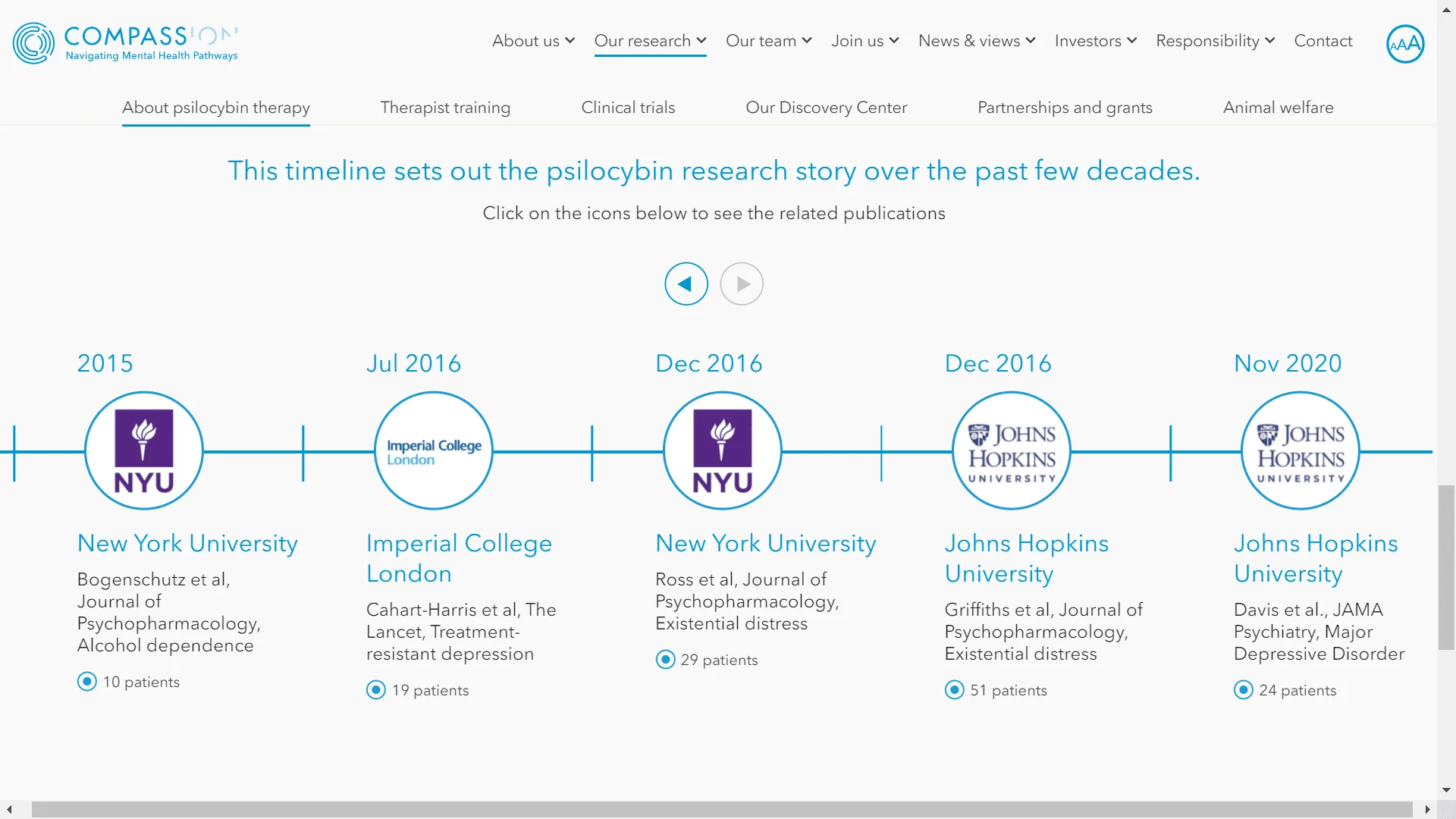Click the 29 patients bullet icon
This screenshot has height=819, width=1456.
click(x=665, y=659)
